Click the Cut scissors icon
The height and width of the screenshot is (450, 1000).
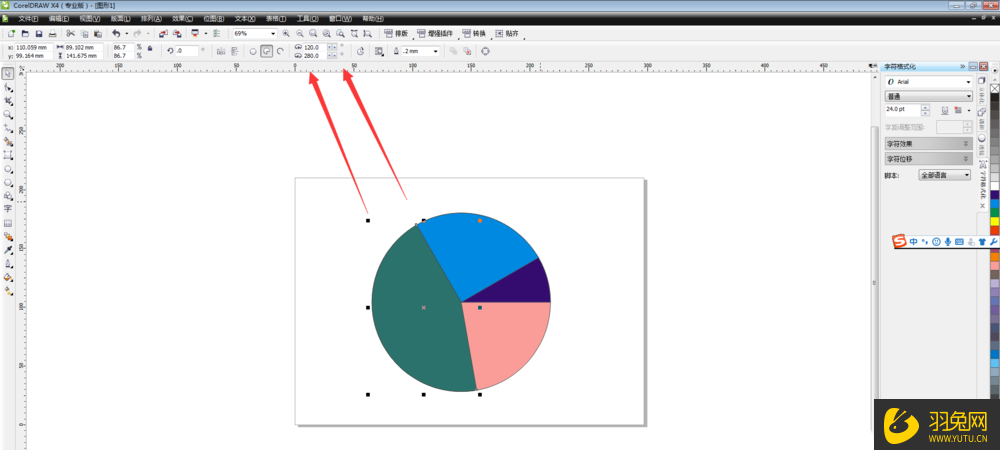tap(70, 34)
